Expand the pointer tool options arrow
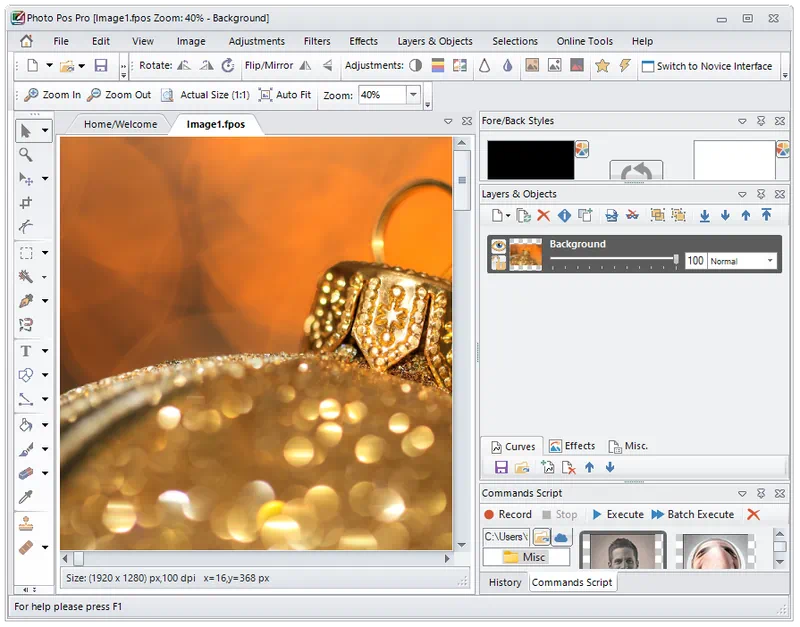This screenshot has width=800, height=627. 45,131
